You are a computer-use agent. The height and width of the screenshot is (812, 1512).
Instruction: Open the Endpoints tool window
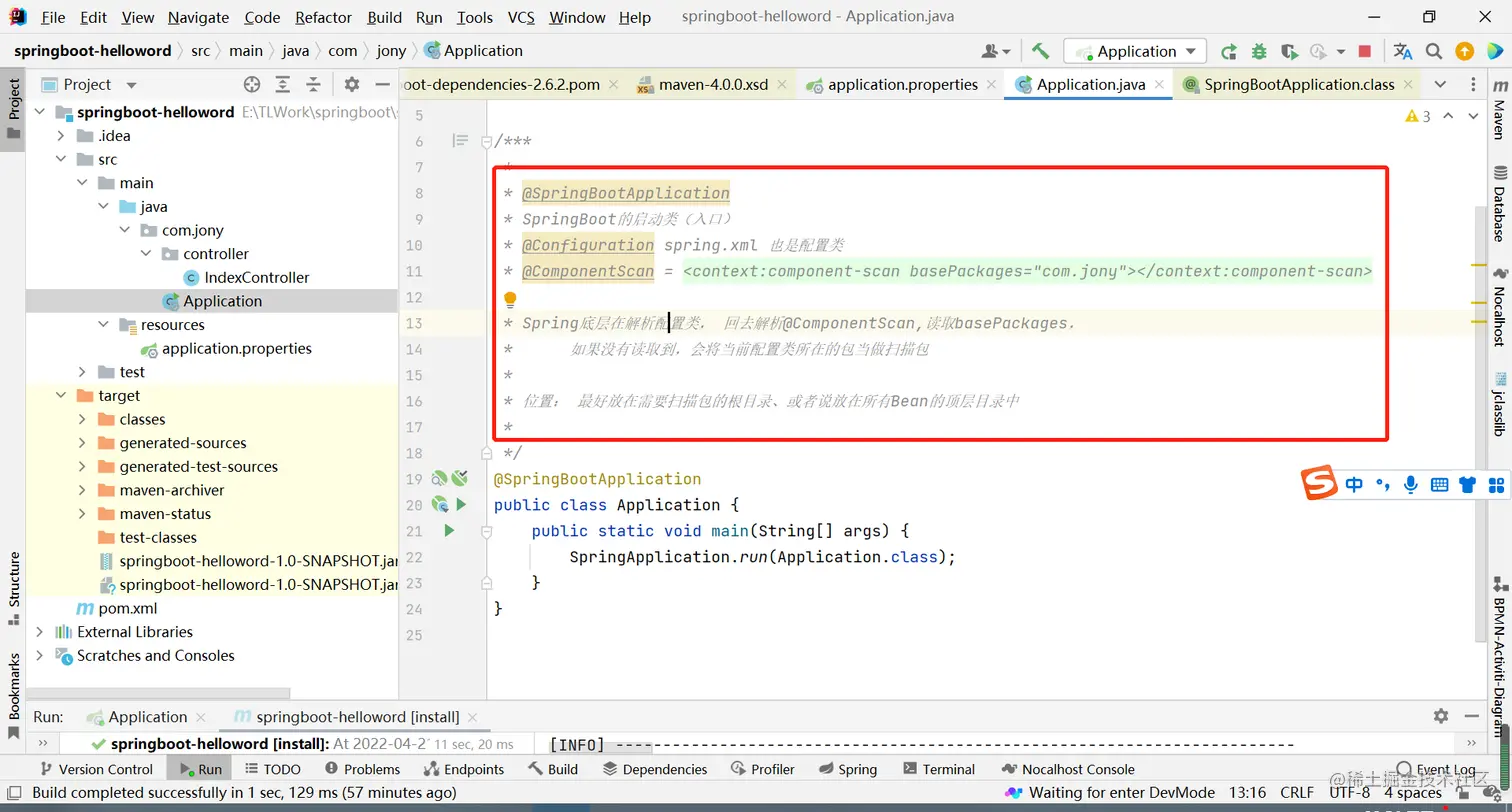tap(463, 769)
